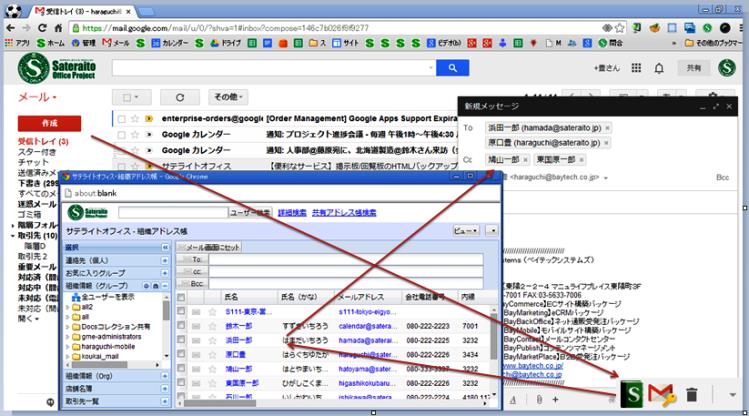Check the 原口豊 contact checkbox
Screen dimensions: 749x416
pos(181,354)
